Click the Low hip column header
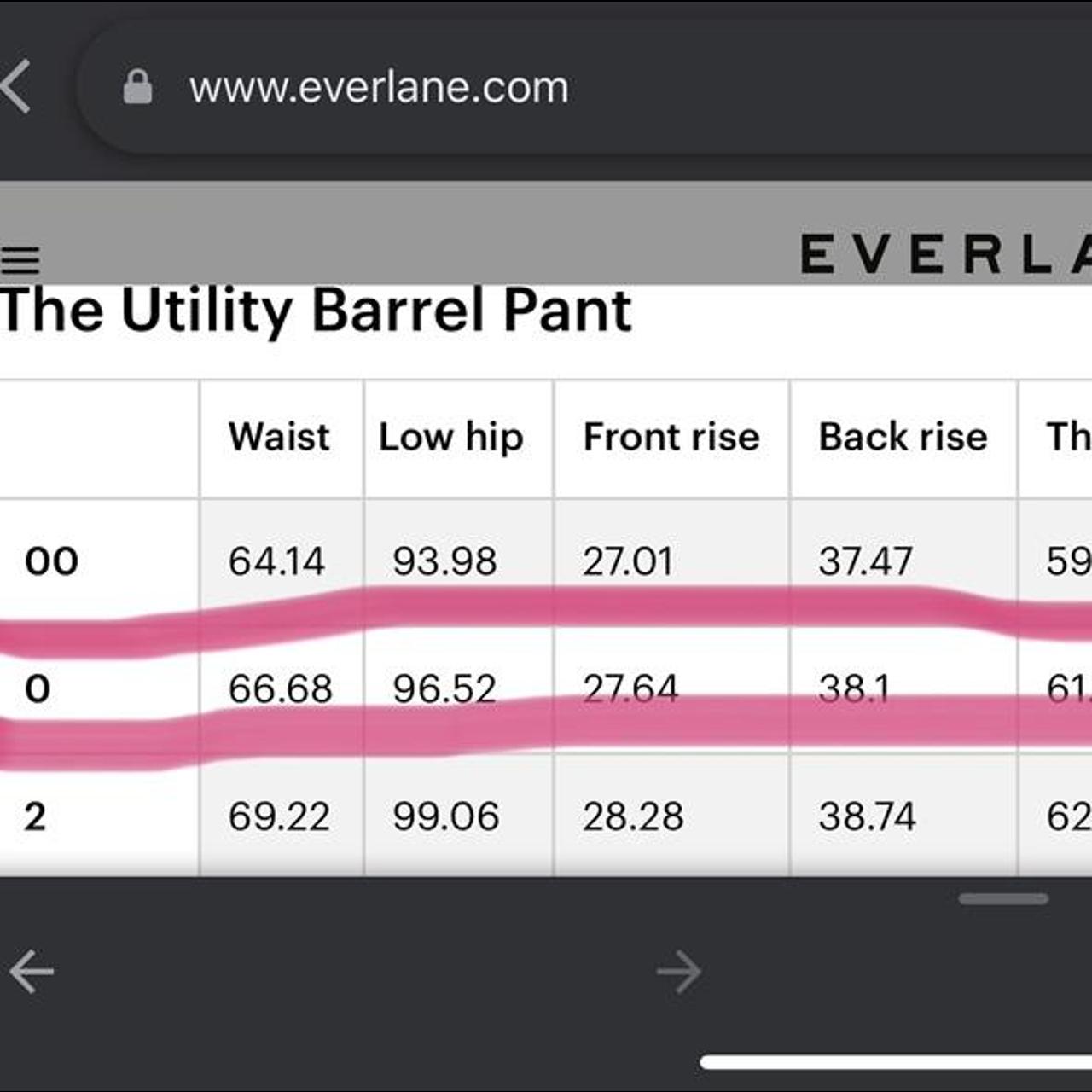Image resolution: width=1092 pixels, height=1092 pixels. [x=450, y=438]
